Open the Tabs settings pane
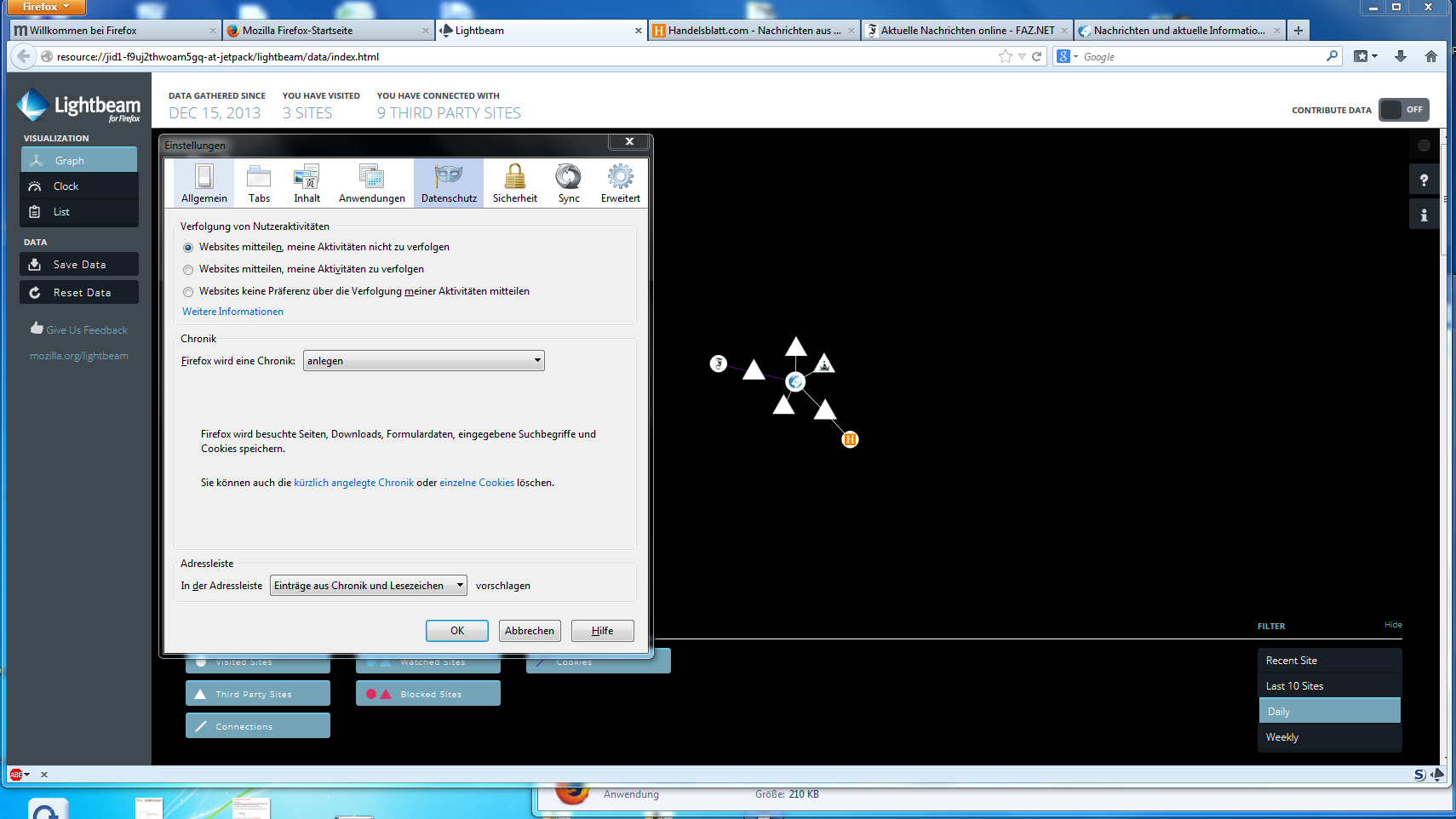Screen dimensions: 1456x819 (259, 183)
